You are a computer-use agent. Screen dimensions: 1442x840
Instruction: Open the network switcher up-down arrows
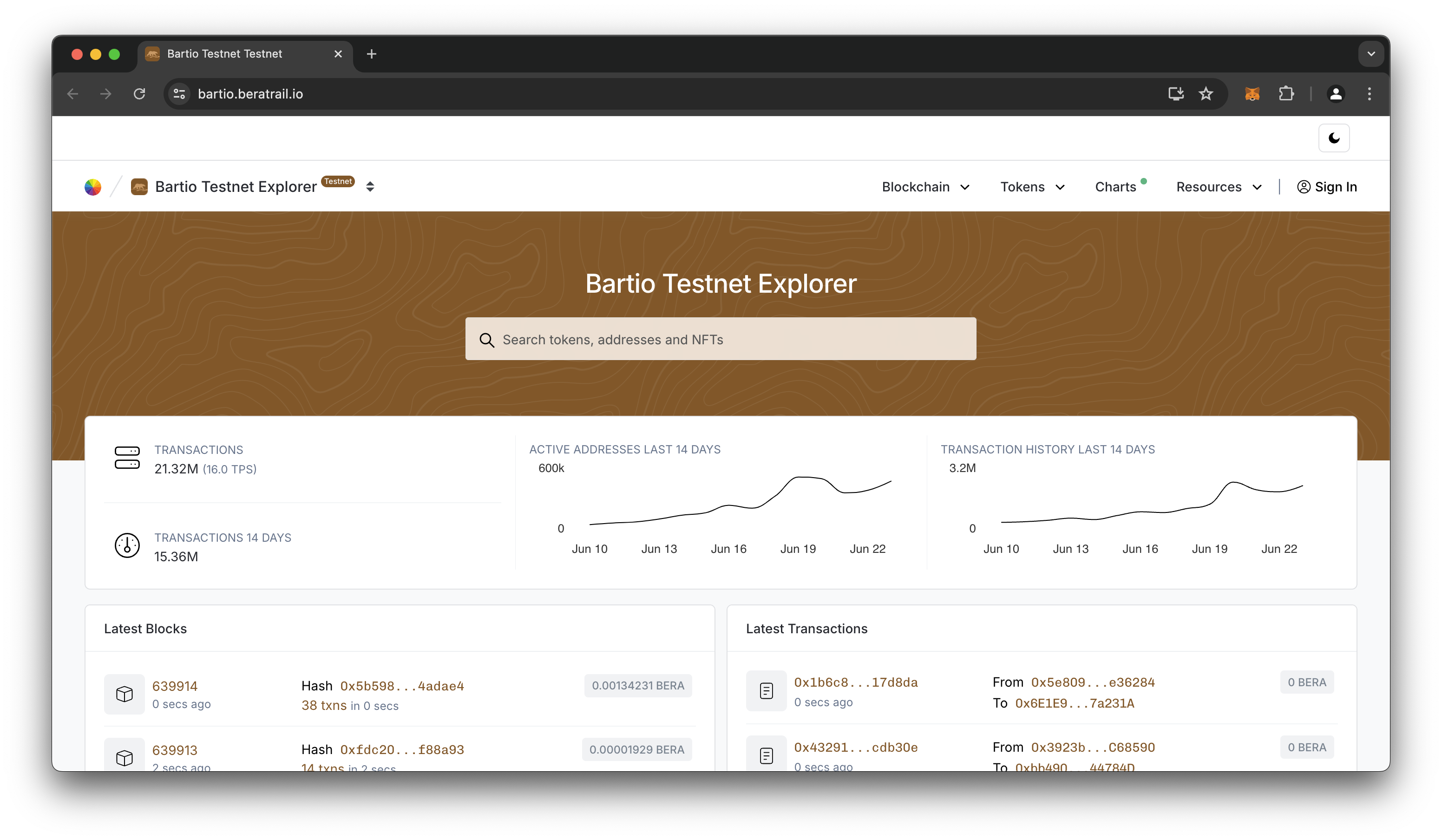tap(370, 187)
